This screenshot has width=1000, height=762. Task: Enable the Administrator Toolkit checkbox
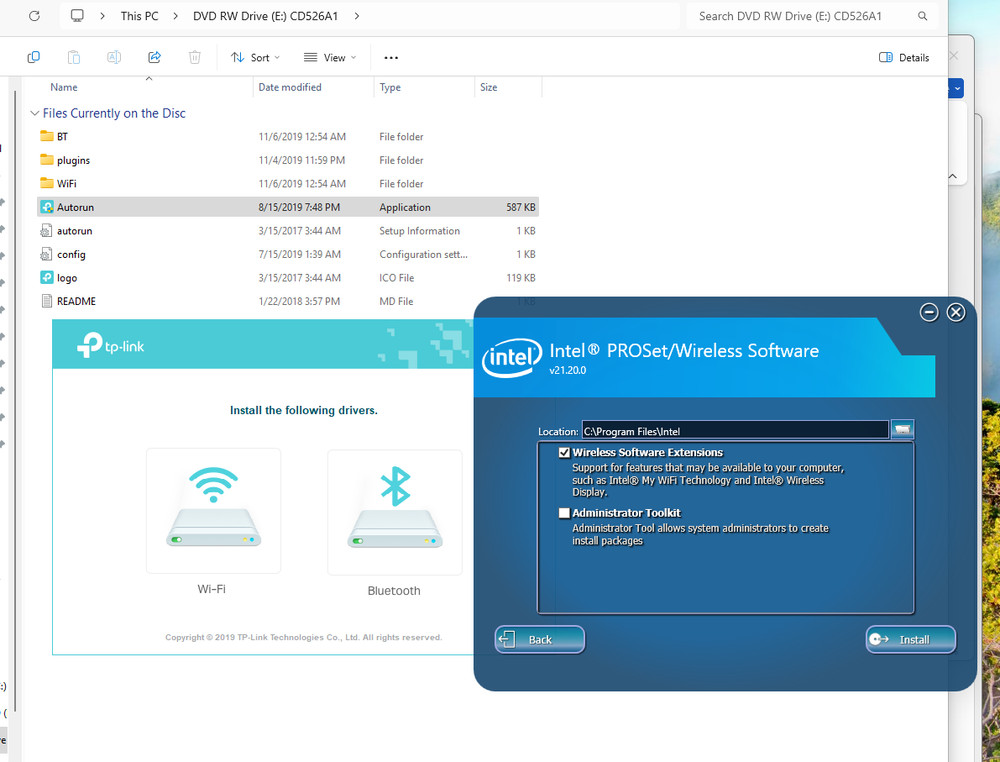tap(565, 513)
